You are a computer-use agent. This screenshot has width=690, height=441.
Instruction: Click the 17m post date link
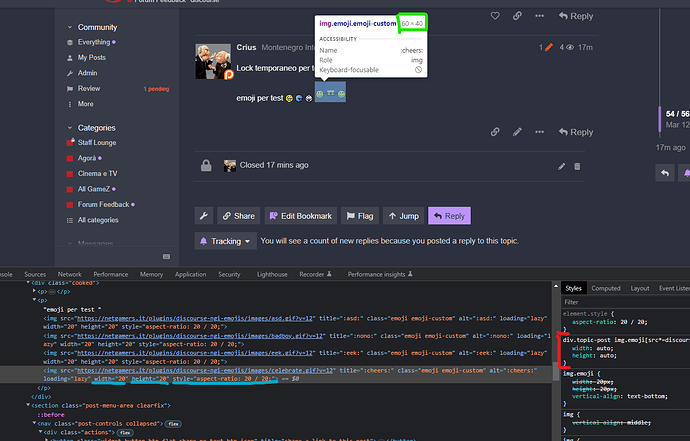585,47
